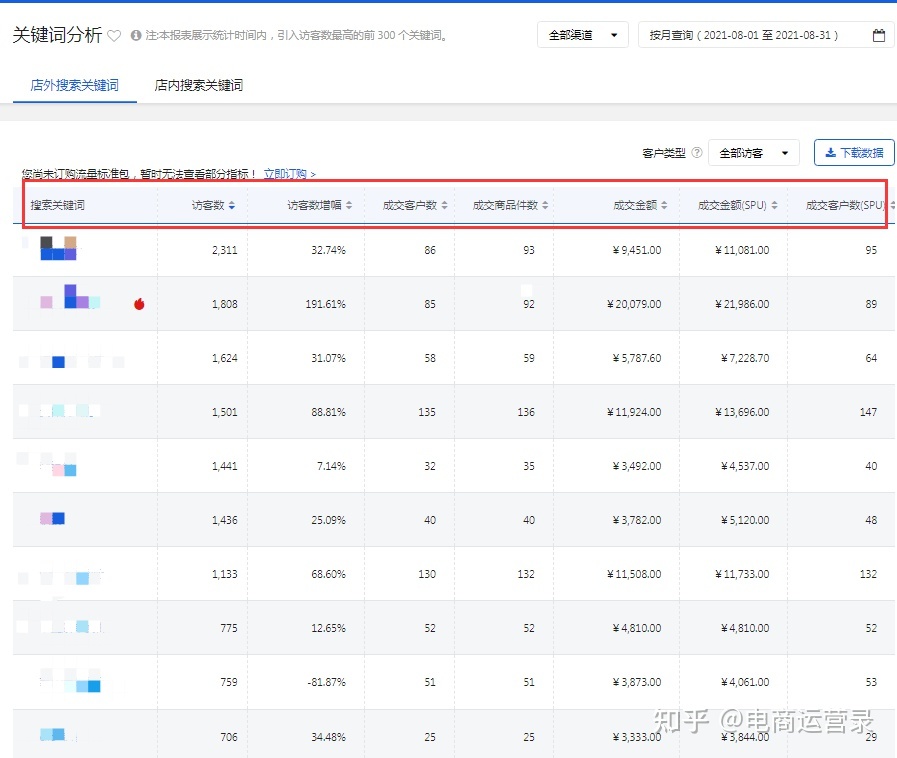Click the growth value 12.65%
Screen dimensions: 897x758
[328, 628]
